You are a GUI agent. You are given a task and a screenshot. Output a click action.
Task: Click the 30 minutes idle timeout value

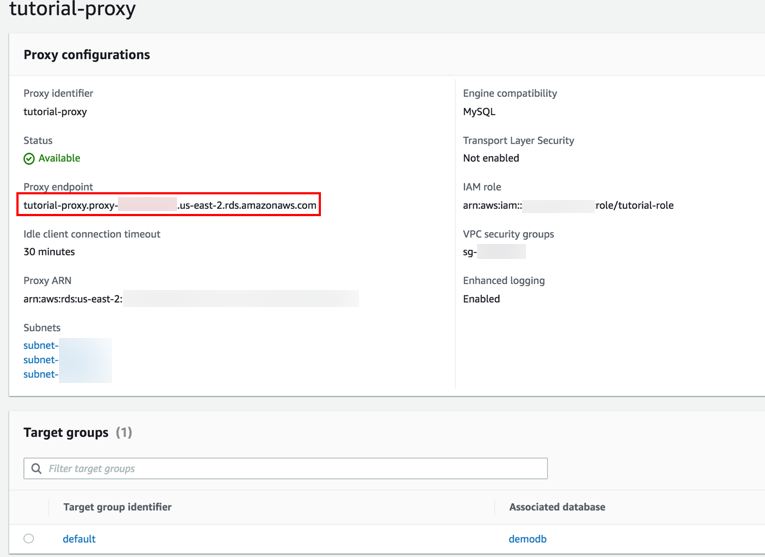pos(49,252)
